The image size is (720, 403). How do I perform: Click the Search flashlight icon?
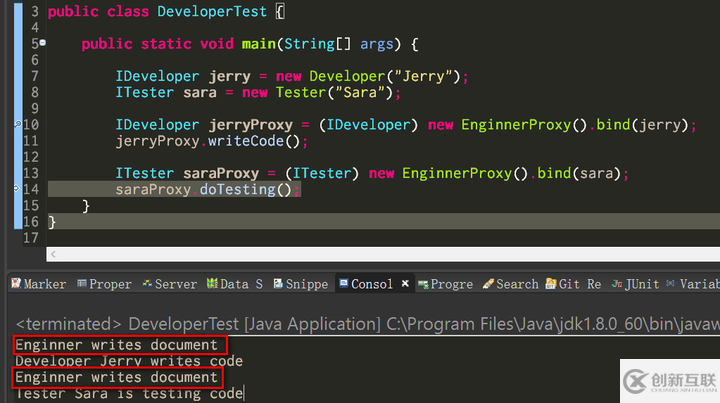point(488,284)
